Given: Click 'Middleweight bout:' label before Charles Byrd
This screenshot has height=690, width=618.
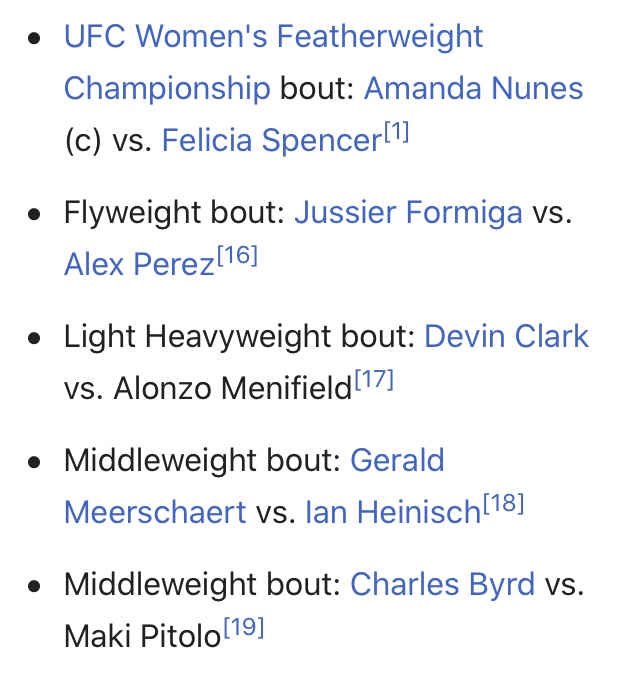Looking at the screenshot, I should [202, 584].
